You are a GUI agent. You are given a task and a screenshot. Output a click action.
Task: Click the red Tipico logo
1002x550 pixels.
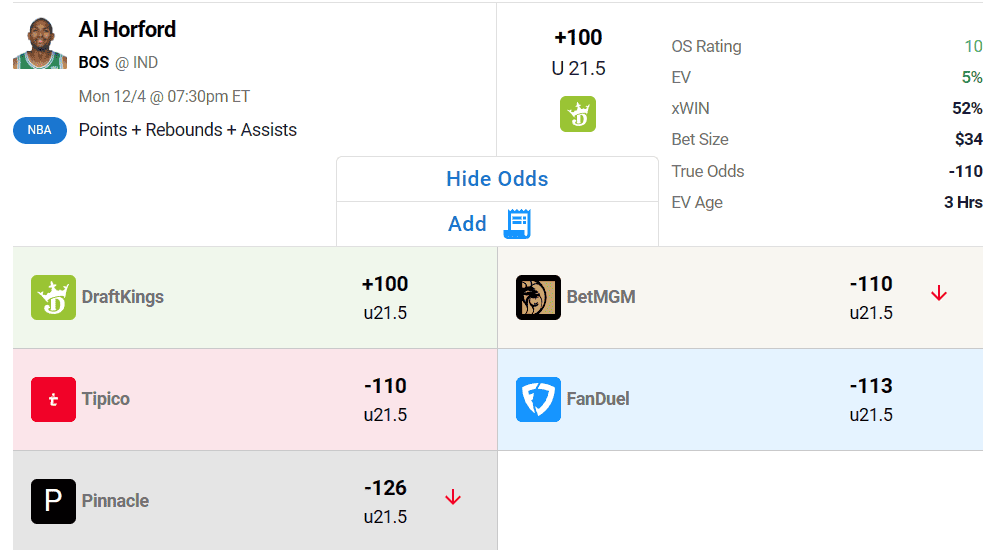[54, 399]
